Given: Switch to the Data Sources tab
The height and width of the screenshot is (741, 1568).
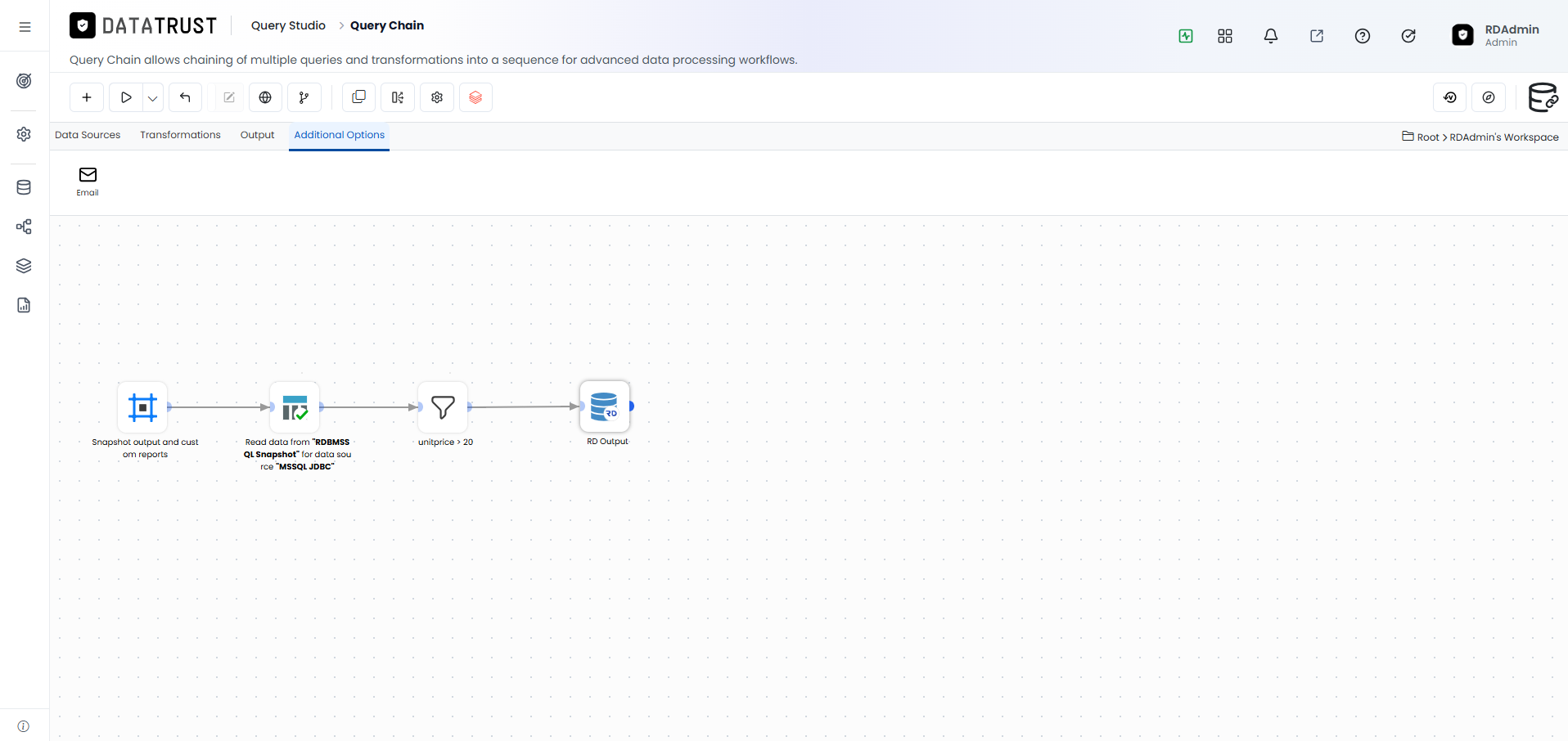Looking at the screenshot, I should (88, 135).
